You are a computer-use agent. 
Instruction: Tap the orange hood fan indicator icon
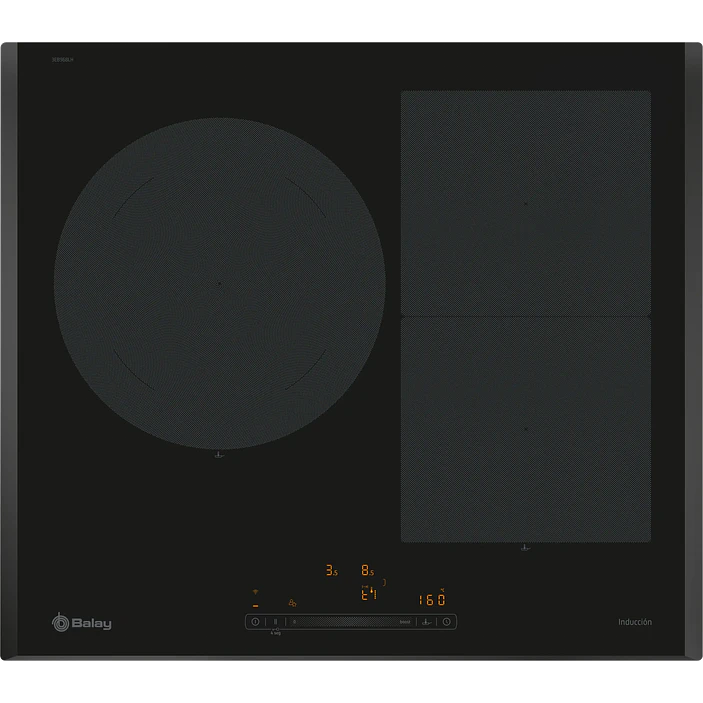tap(292, 603)
